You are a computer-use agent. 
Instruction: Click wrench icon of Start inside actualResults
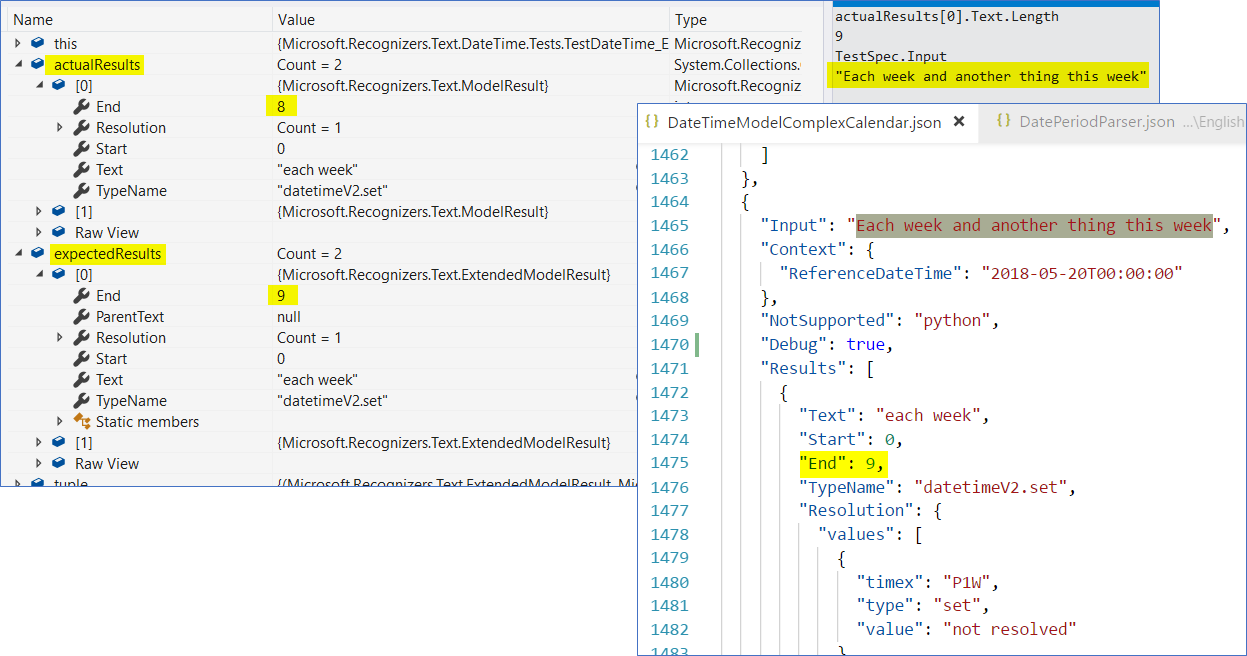tap(82, 148)
